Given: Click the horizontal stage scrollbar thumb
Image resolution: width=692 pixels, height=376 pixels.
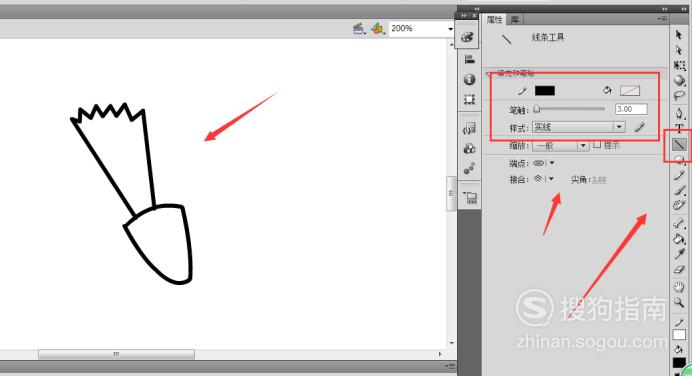Looking at the screenshot, I should point(116,354).
